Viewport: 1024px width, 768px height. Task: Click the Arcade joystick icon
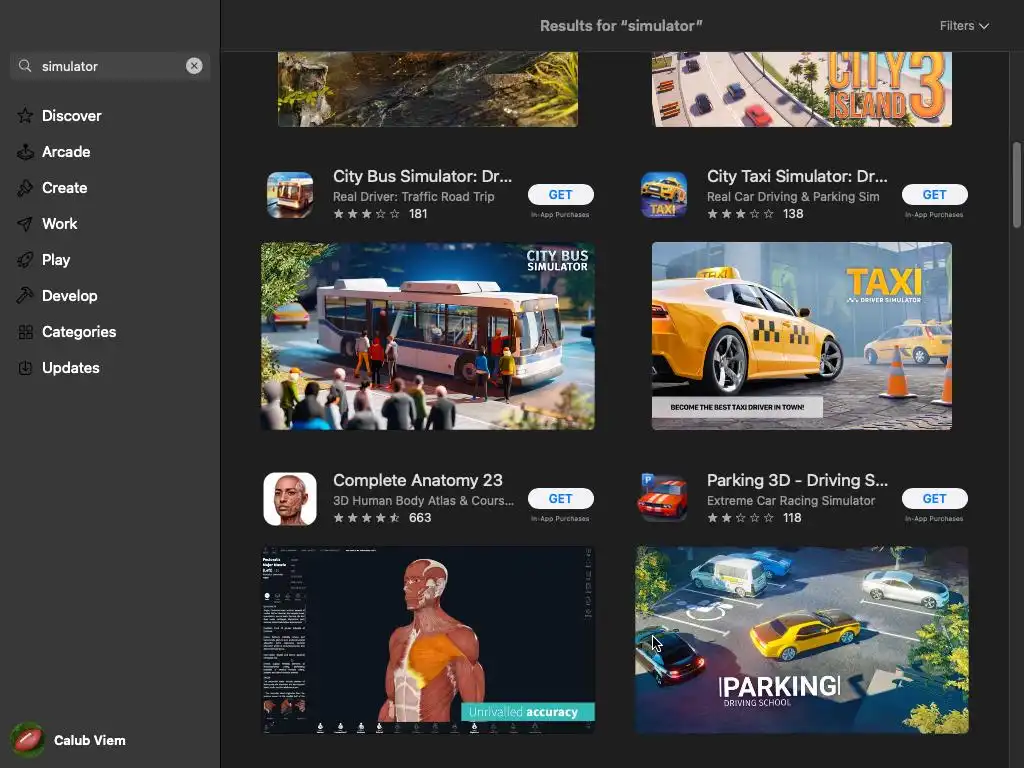pos(25,152)
